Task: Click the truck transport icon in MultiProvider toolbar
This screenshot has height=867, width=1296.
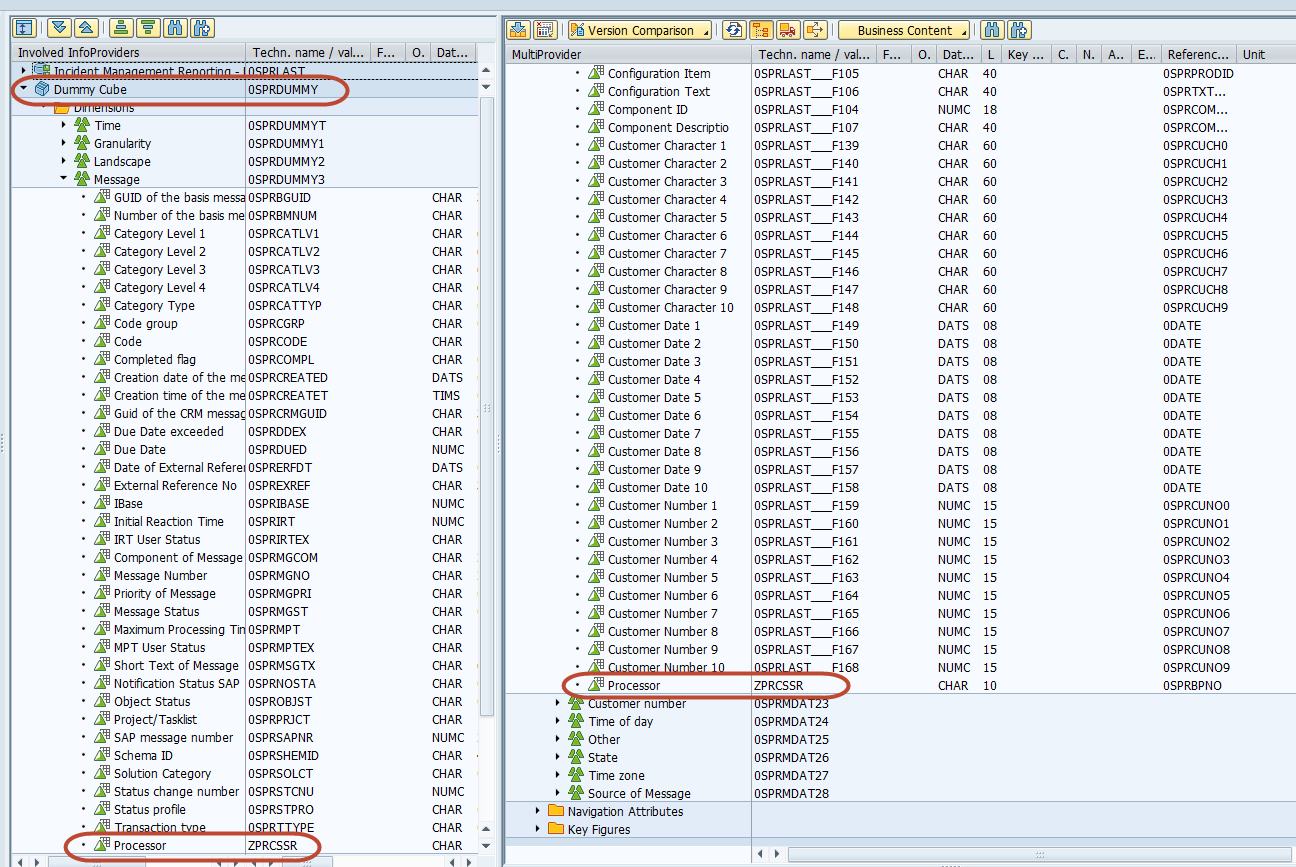Action: (x=788, y=30)
